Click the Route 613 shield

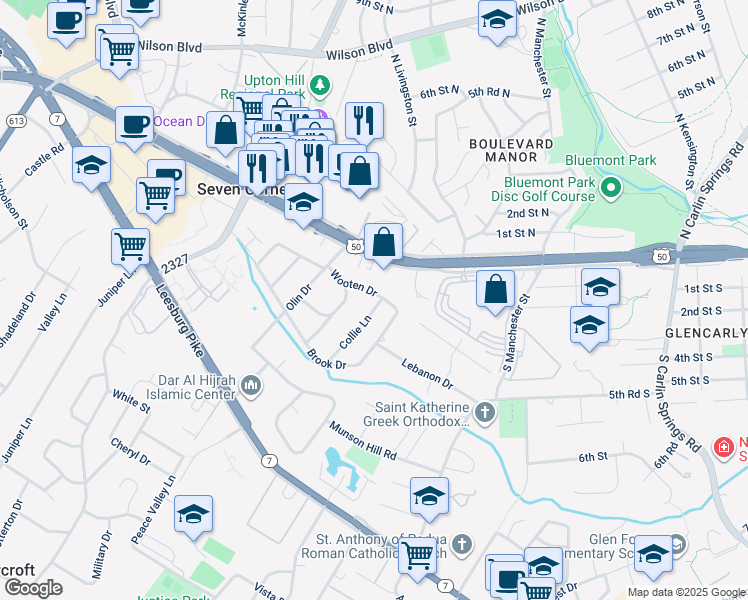[16, 121]
